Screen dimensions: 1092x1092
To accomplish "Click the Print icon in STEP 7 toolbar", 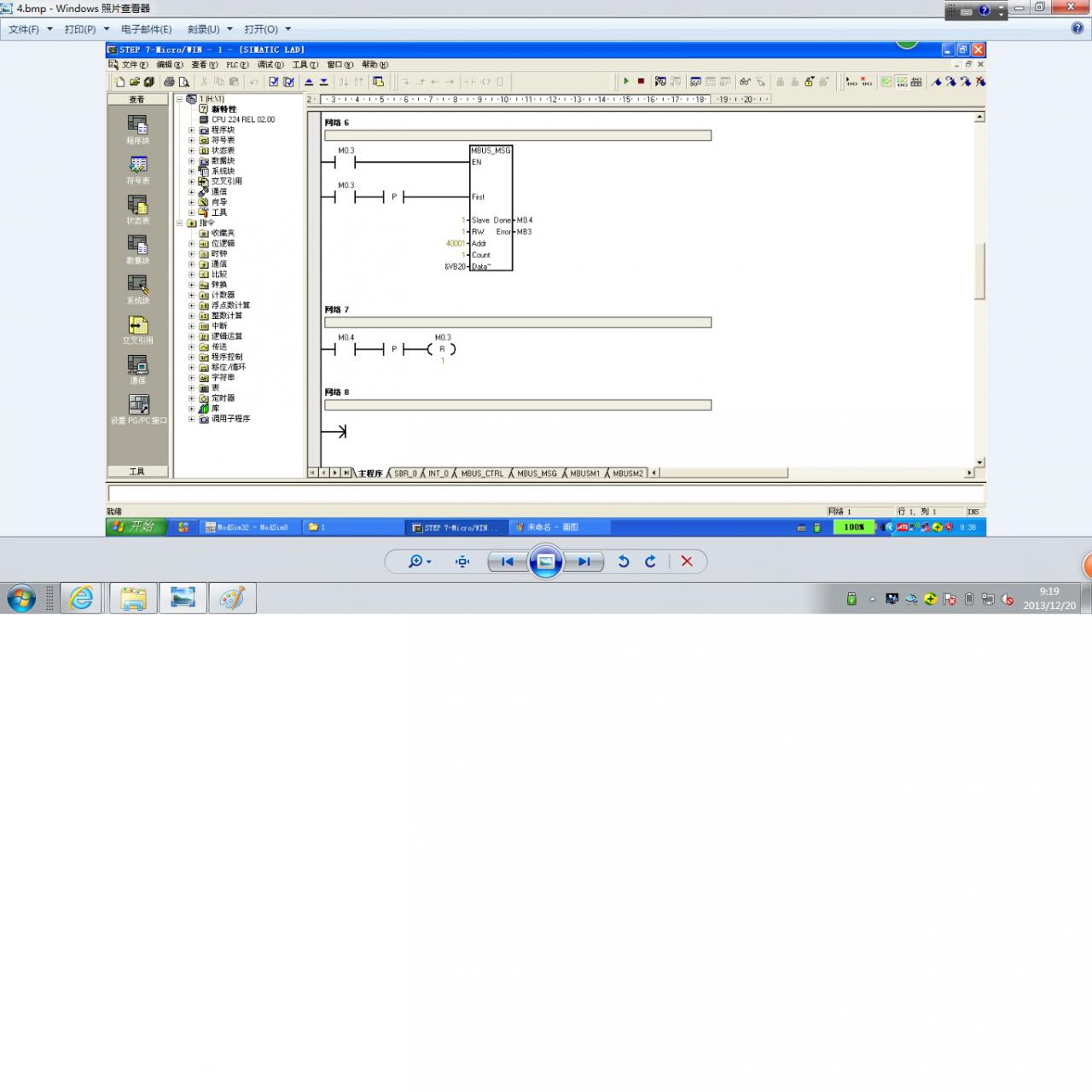I will 169,82.
